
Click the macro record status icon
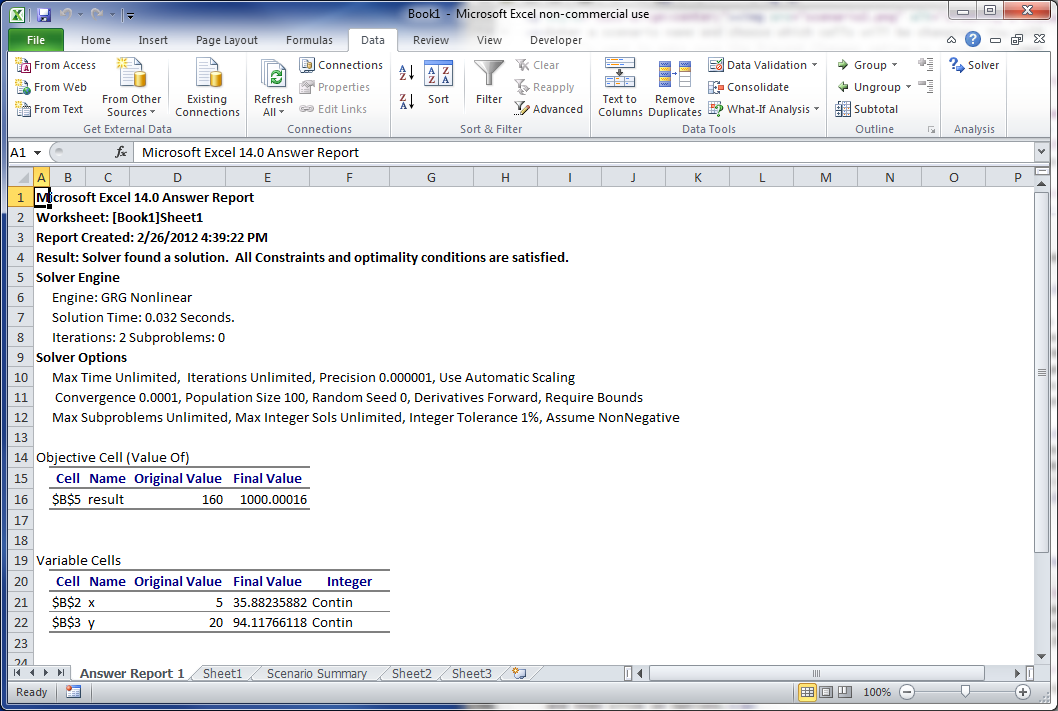74,692
